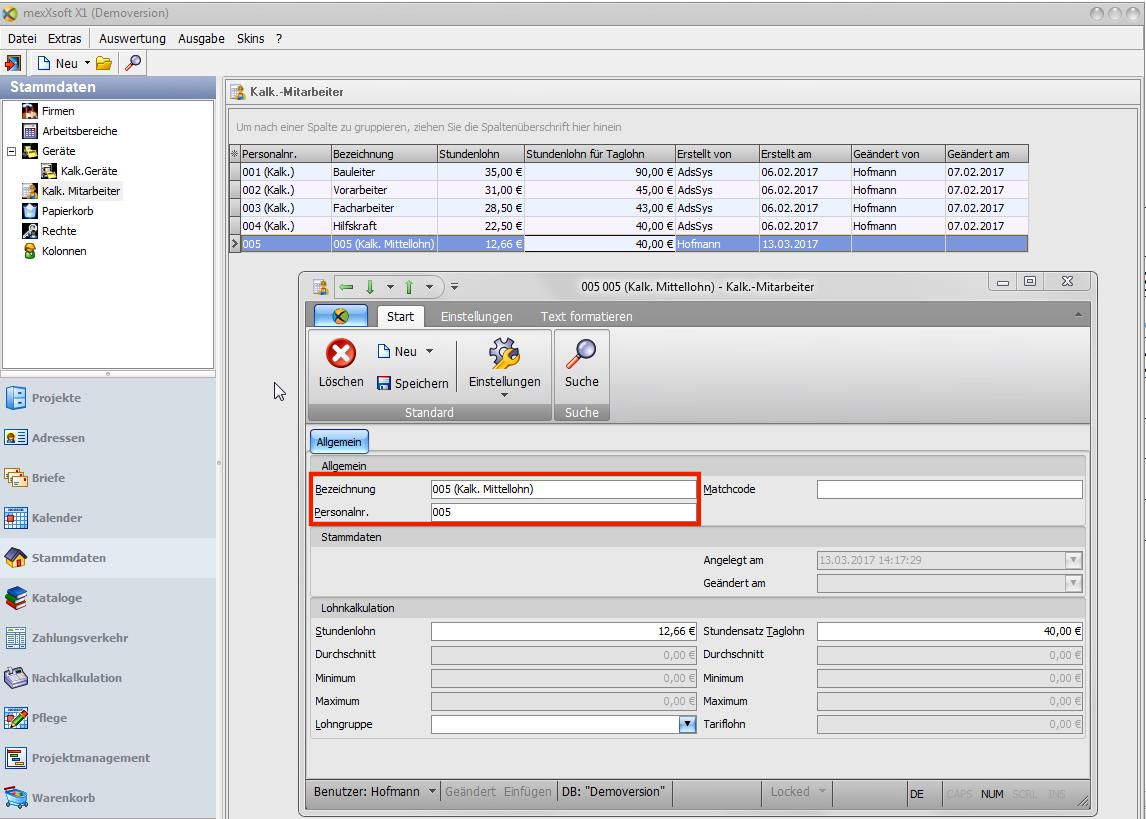Sort table by Personalnr. column header

tap(285, 154)
